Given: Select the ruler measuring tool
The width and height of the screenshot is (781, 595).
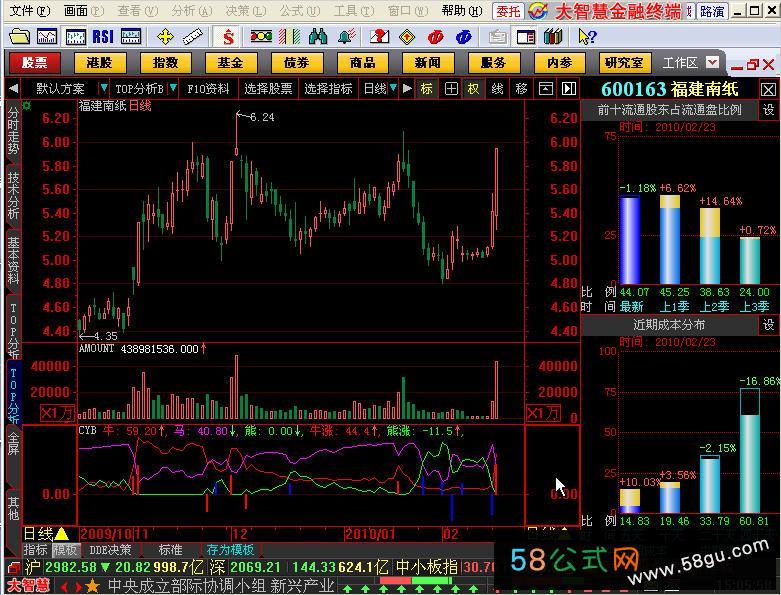Looking at the screenshot, I should [x=193, y=36].
